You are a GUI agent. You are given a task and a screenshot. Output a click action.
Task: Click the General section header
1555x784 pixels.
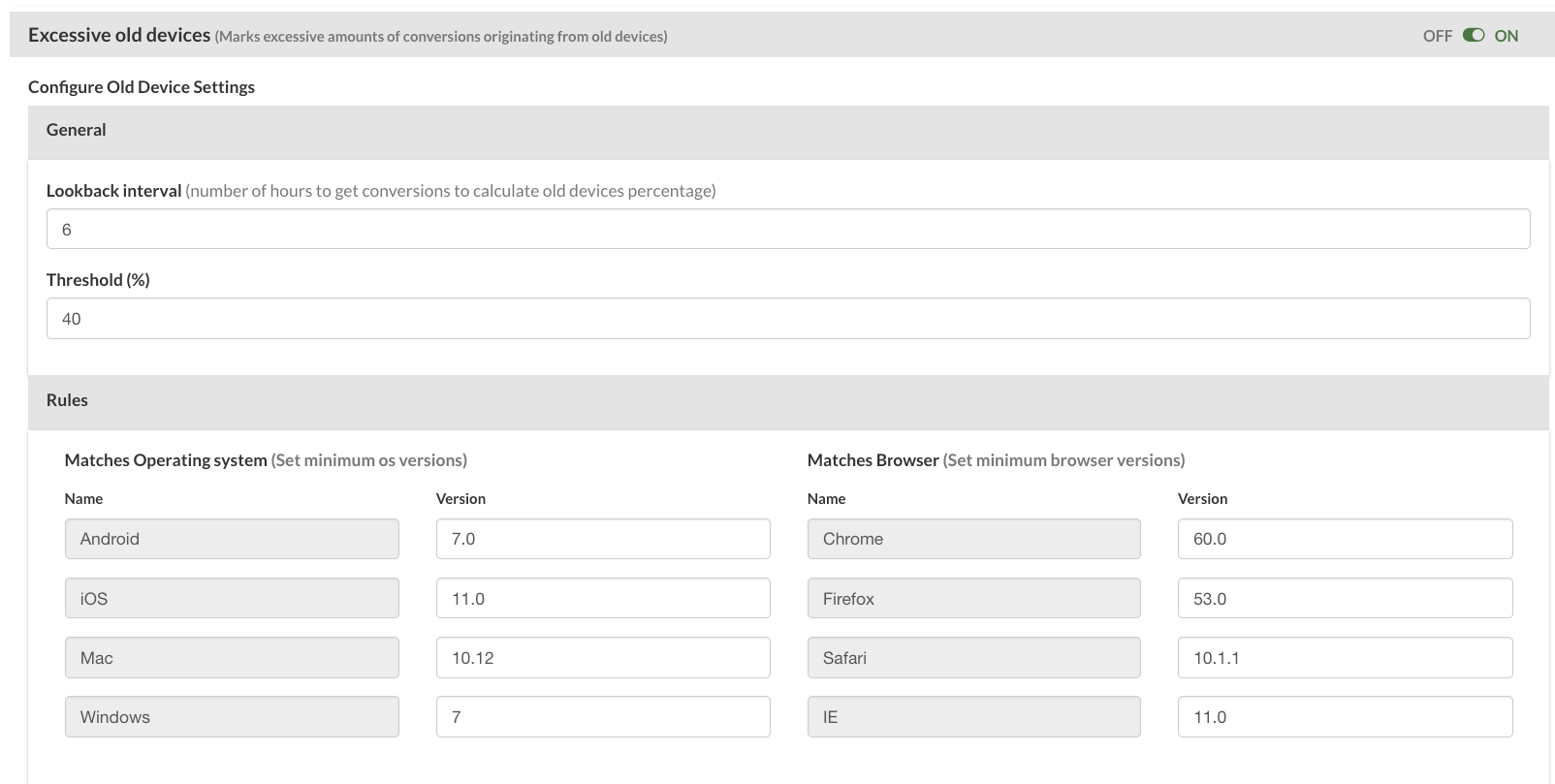[x=788, y=132]
